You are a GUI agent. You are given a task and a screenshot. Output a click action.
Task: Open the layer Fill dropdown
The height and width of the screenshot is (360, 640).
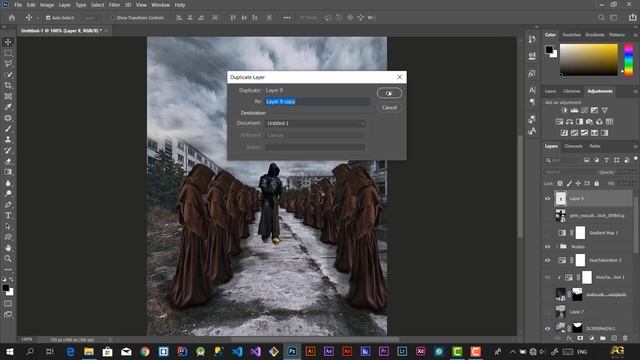tap(634, 184)
